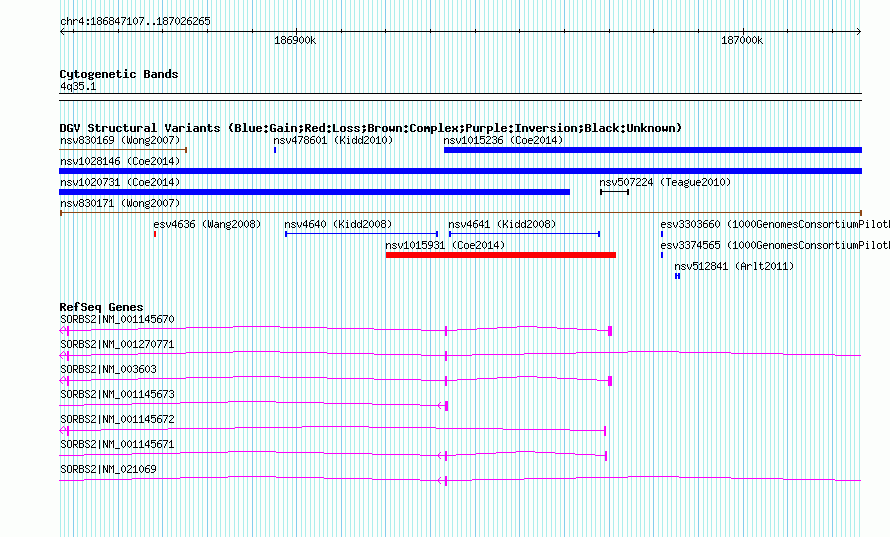Click the NM_001145671 middle exon with arrow
Viewport: 890px width, 537px height.
[443, 455]
